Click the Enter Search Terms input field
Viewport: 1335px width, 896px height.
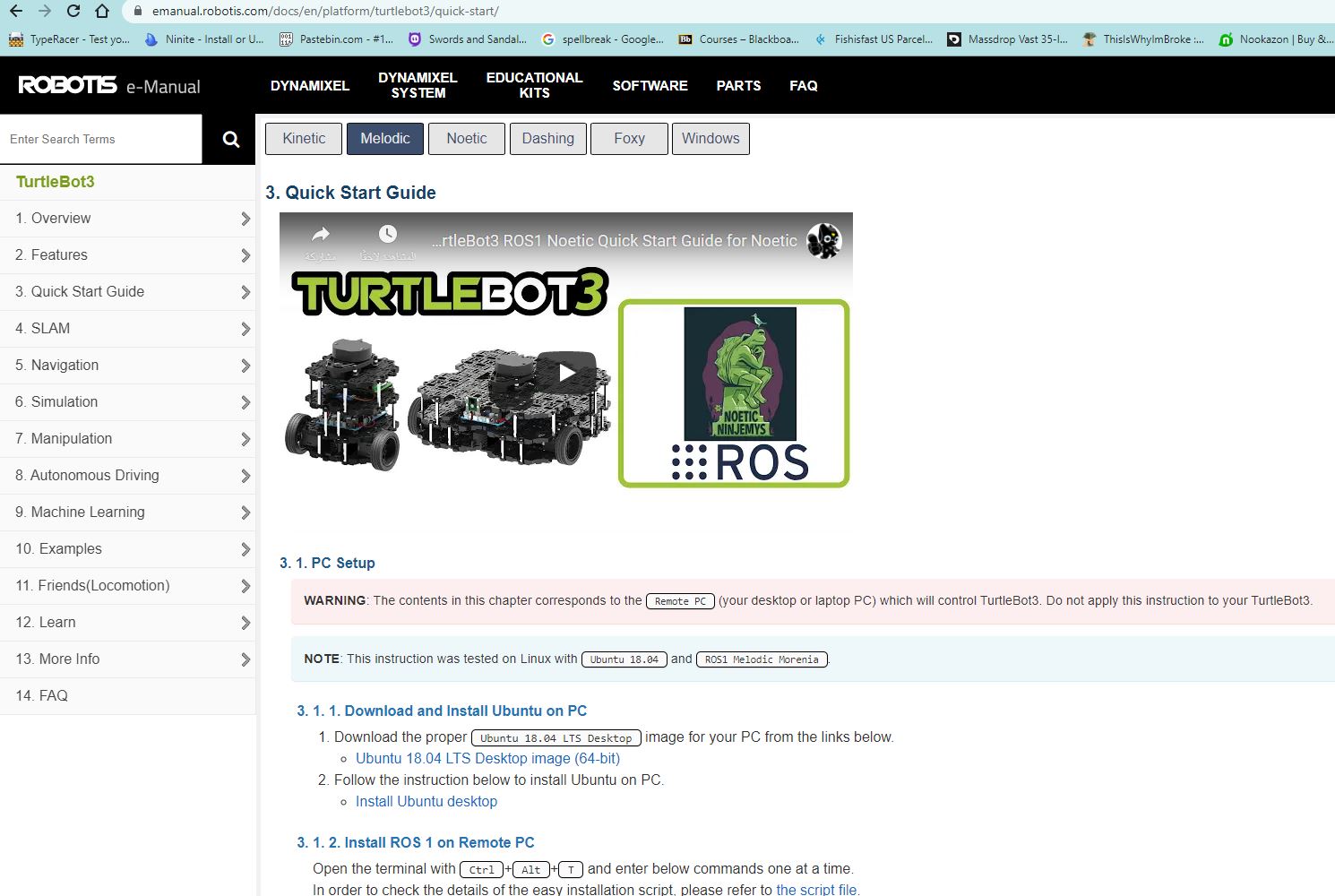pos(100,139)
